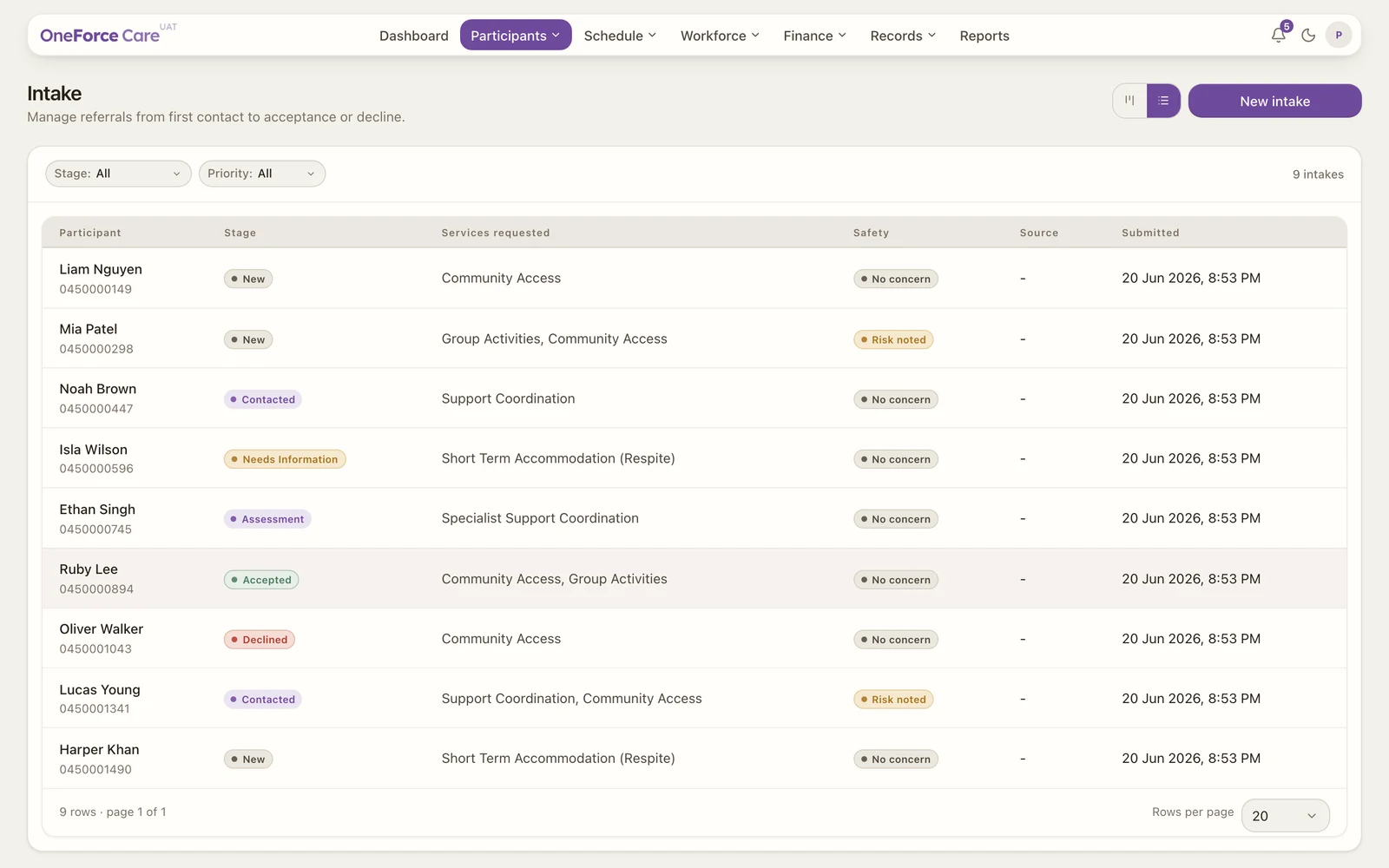
Task: Go to the Dashboard
Action: coord(414,36)
